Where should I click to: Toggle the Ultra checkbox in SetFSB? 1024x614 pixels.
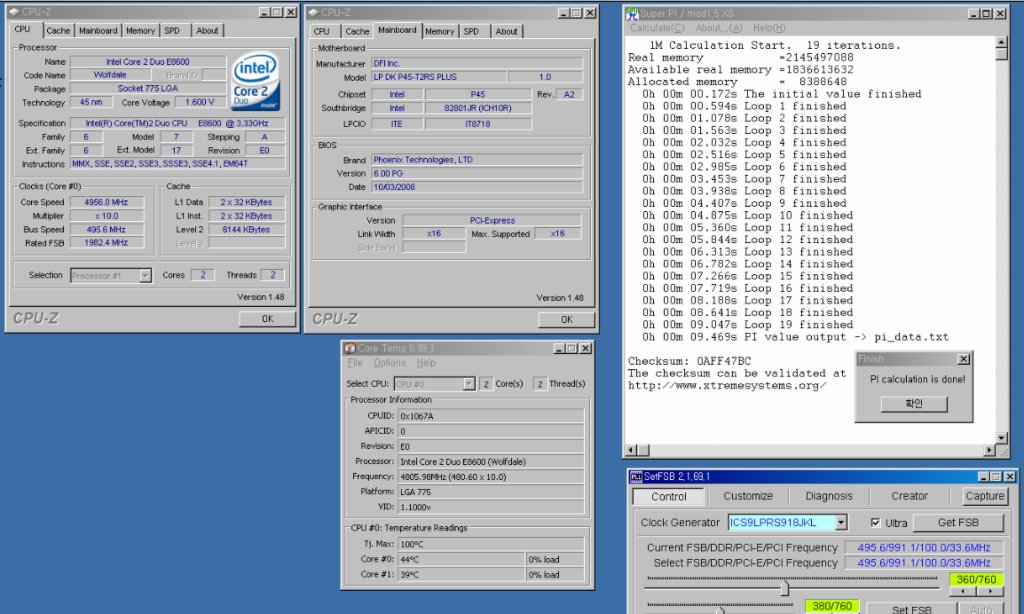pos(875,523)
